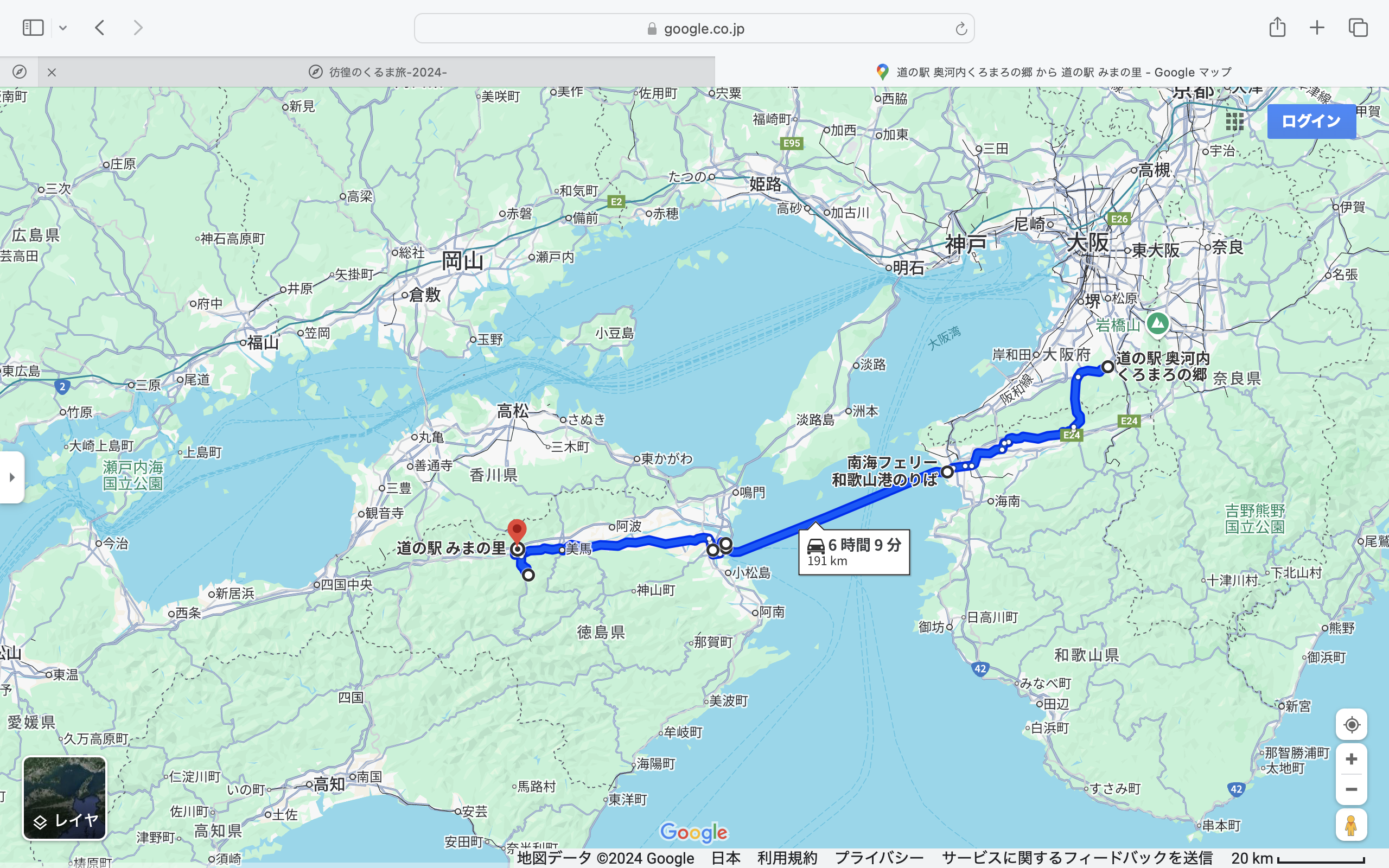Toggle the Safari sidebar button

pos(33,28)
